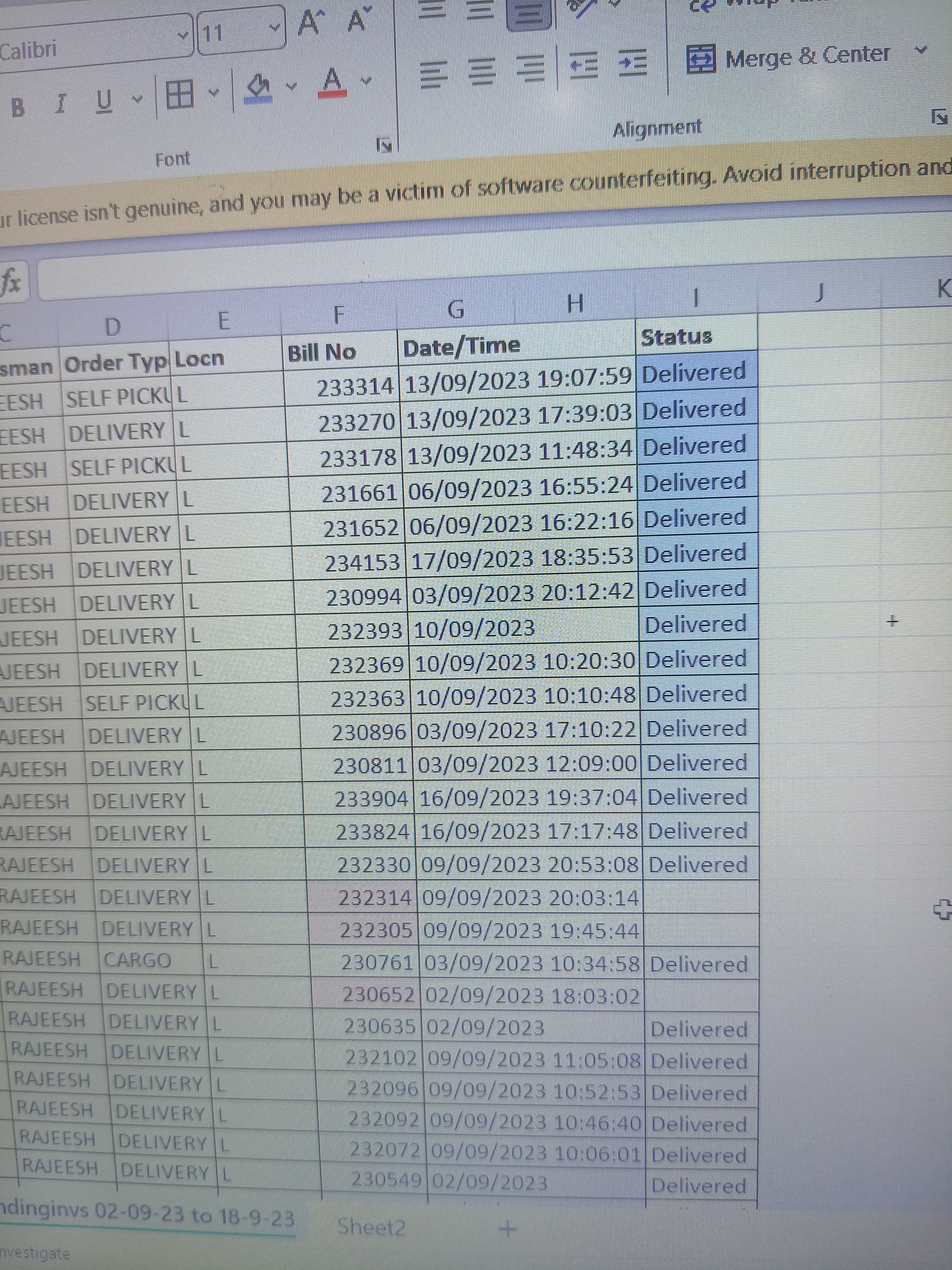Viewport: 952px width, 1270px height.
Task: Select column E header
Action: [224, 320]
